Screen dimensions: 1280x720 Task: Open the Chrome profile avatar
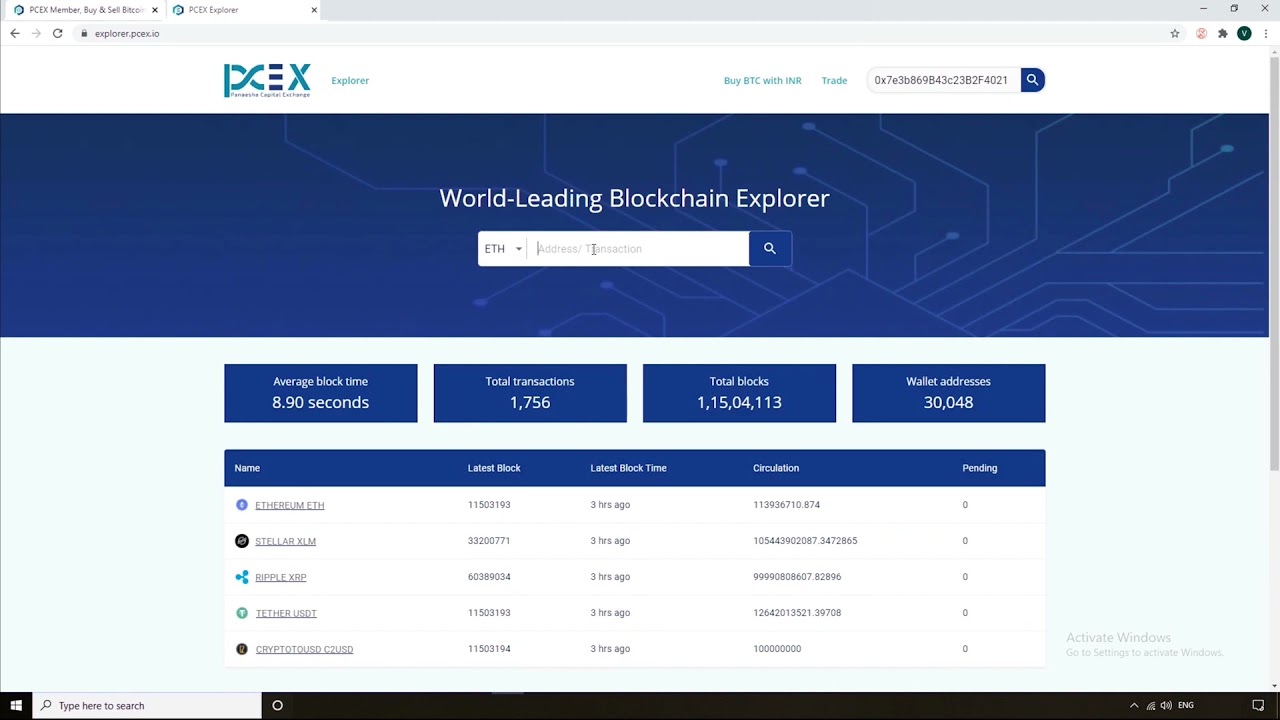click(x=1244, y=33)
